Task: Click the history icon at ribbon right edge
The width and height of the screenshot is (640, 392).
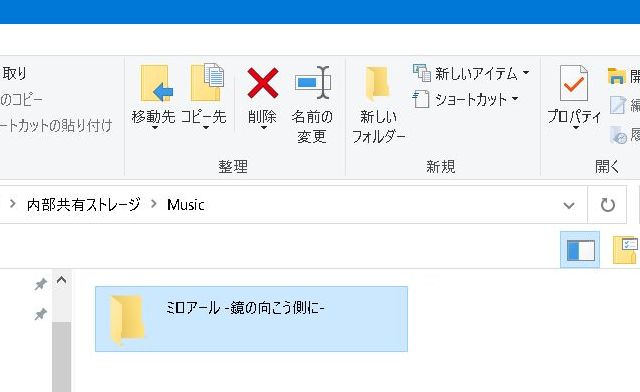Action: coord(618,135)
